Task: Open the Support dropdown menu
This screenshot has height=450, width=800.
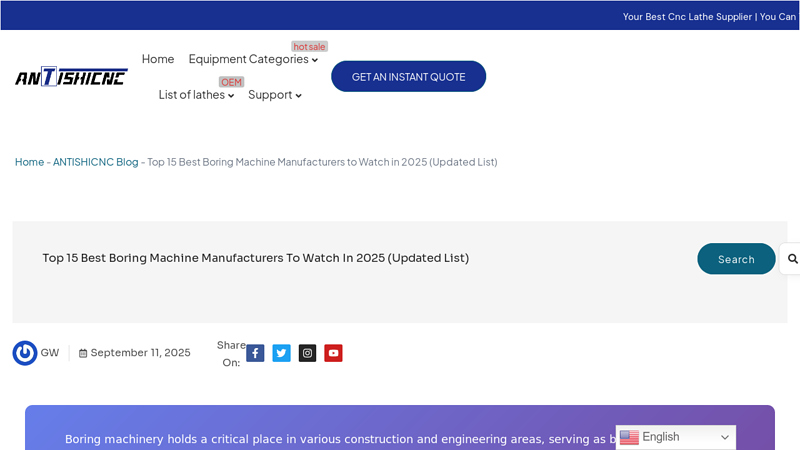Action: (x=274, y=95)
